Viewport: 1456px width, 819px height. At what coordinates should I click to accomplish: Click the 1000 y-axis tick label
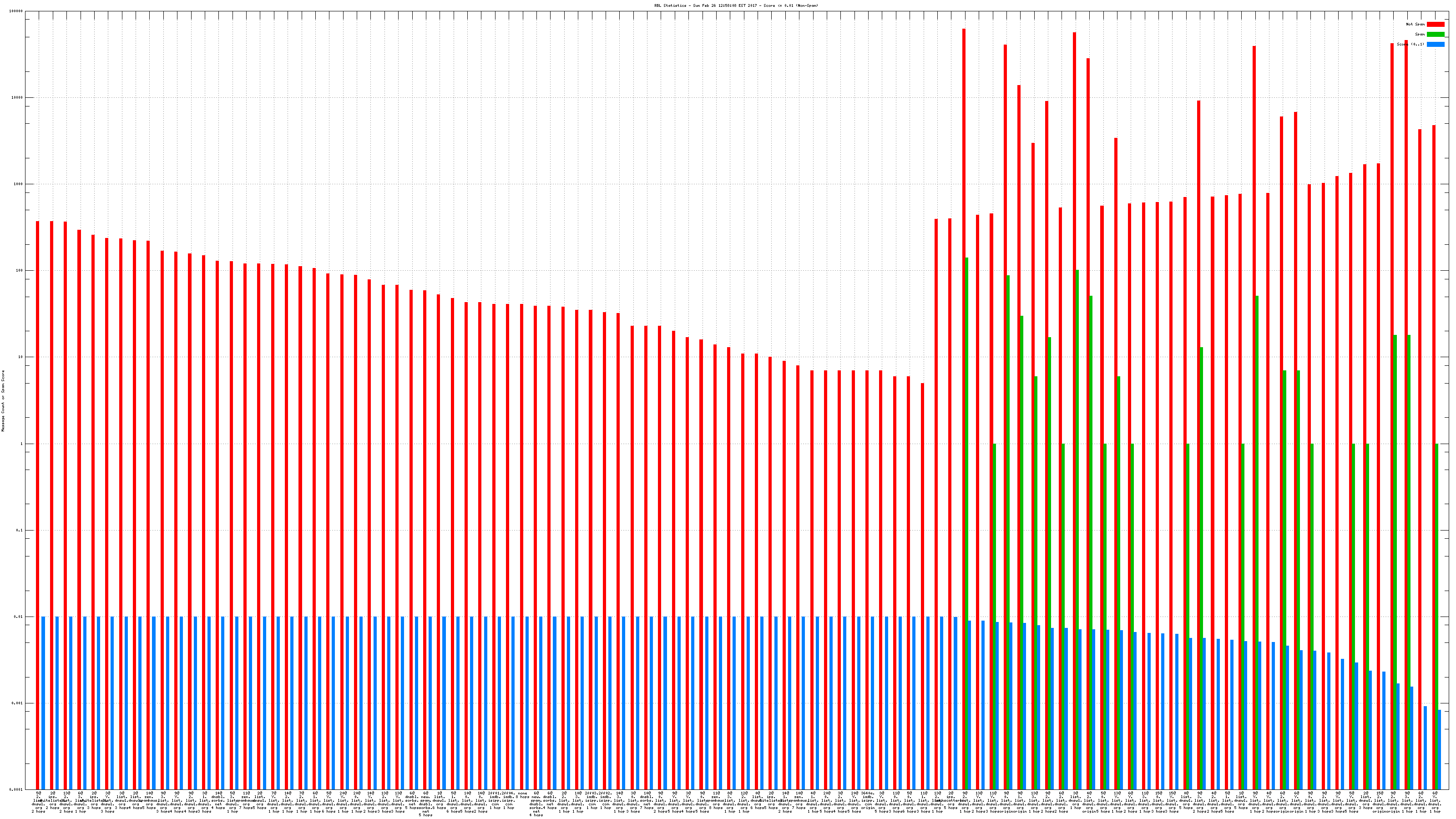pos(19,184)
